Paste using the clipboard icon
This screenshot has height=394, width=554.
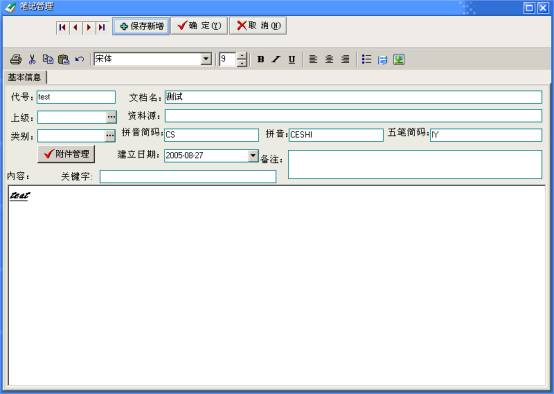(63, 59)
